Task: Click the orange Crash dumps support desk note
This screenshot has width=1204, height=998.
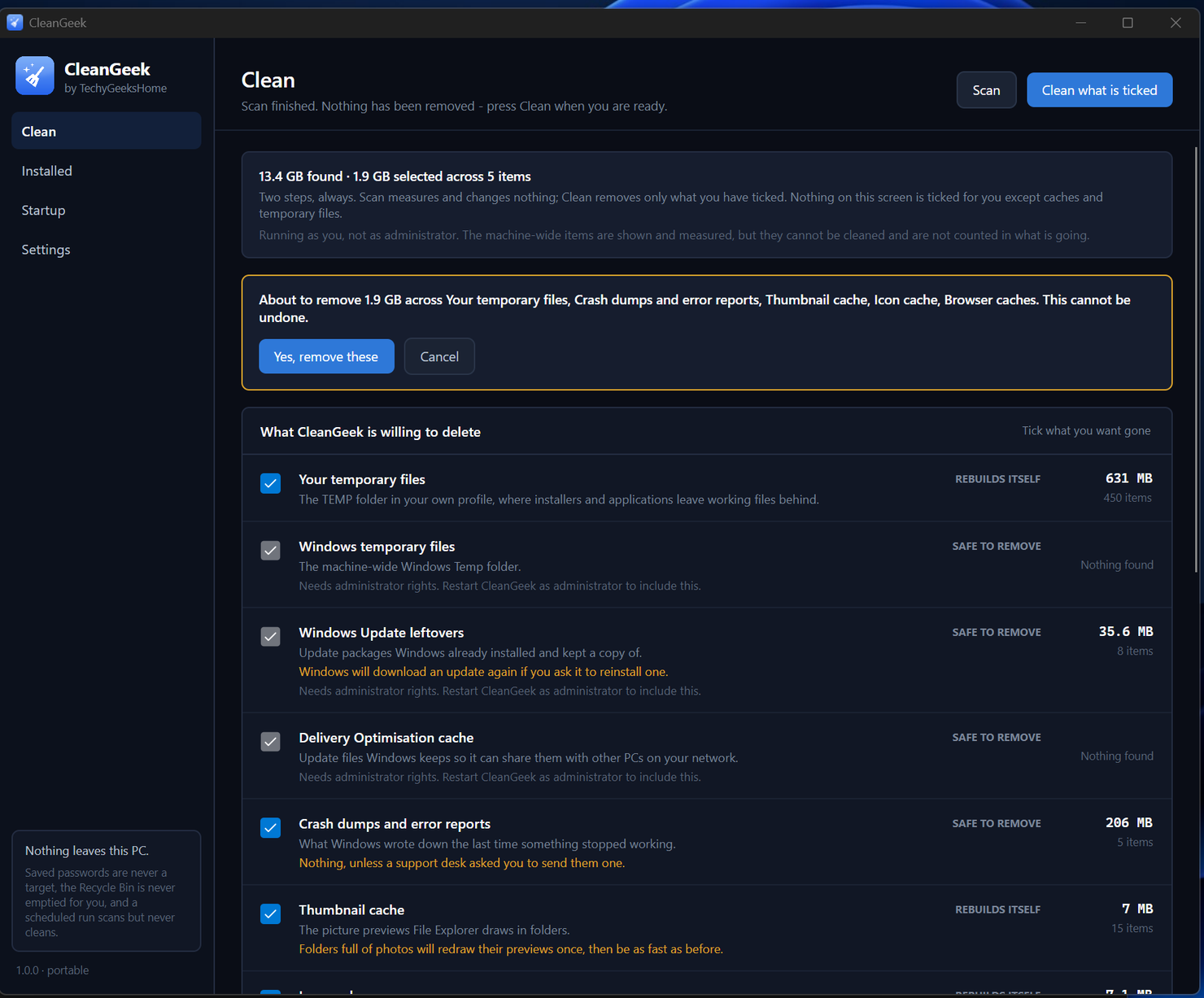Action: click(461, 863)
